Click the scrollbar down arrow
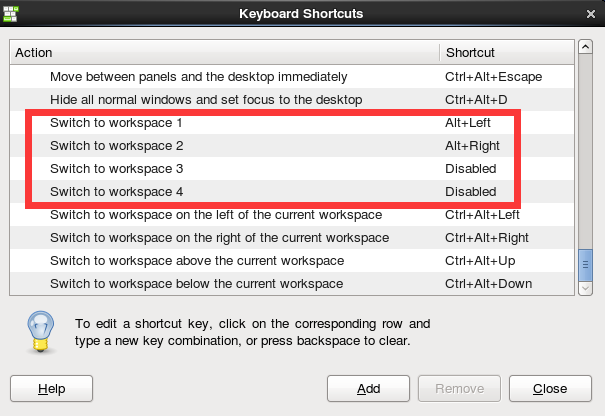The height and width of the screenshot is (416, 605). point(586,288)
